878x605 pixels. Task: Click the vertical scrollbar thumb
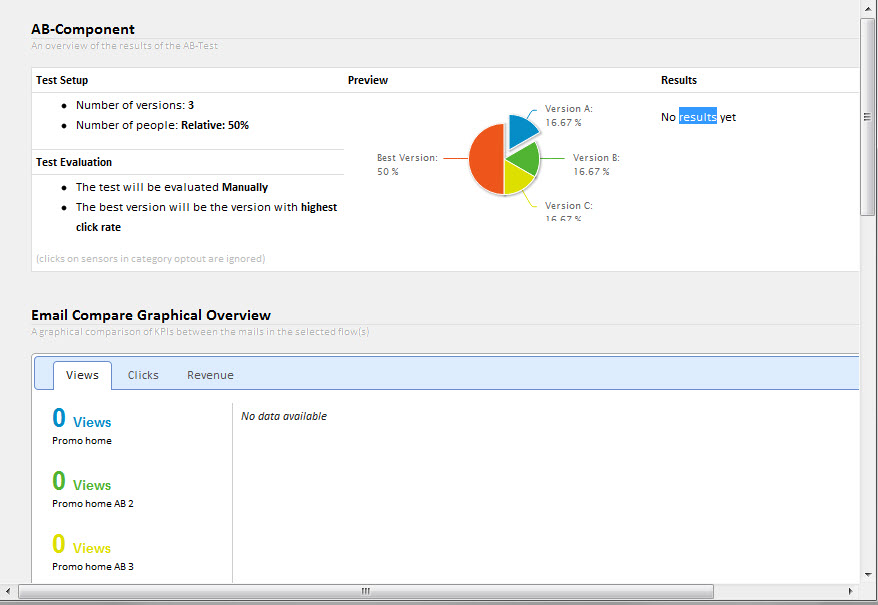coord(867,116)
